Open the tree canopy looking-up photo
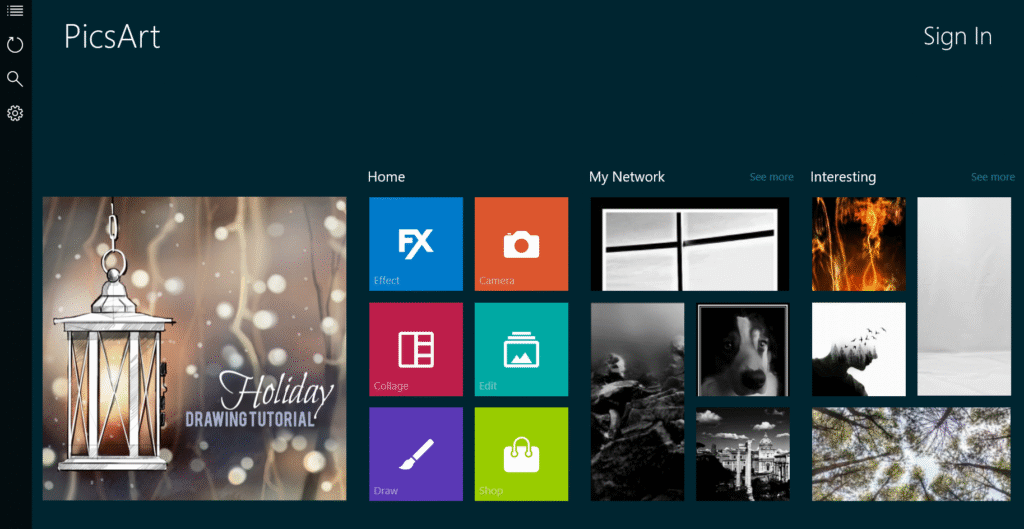The image size is (1024, 529). [x=911, y=454]
